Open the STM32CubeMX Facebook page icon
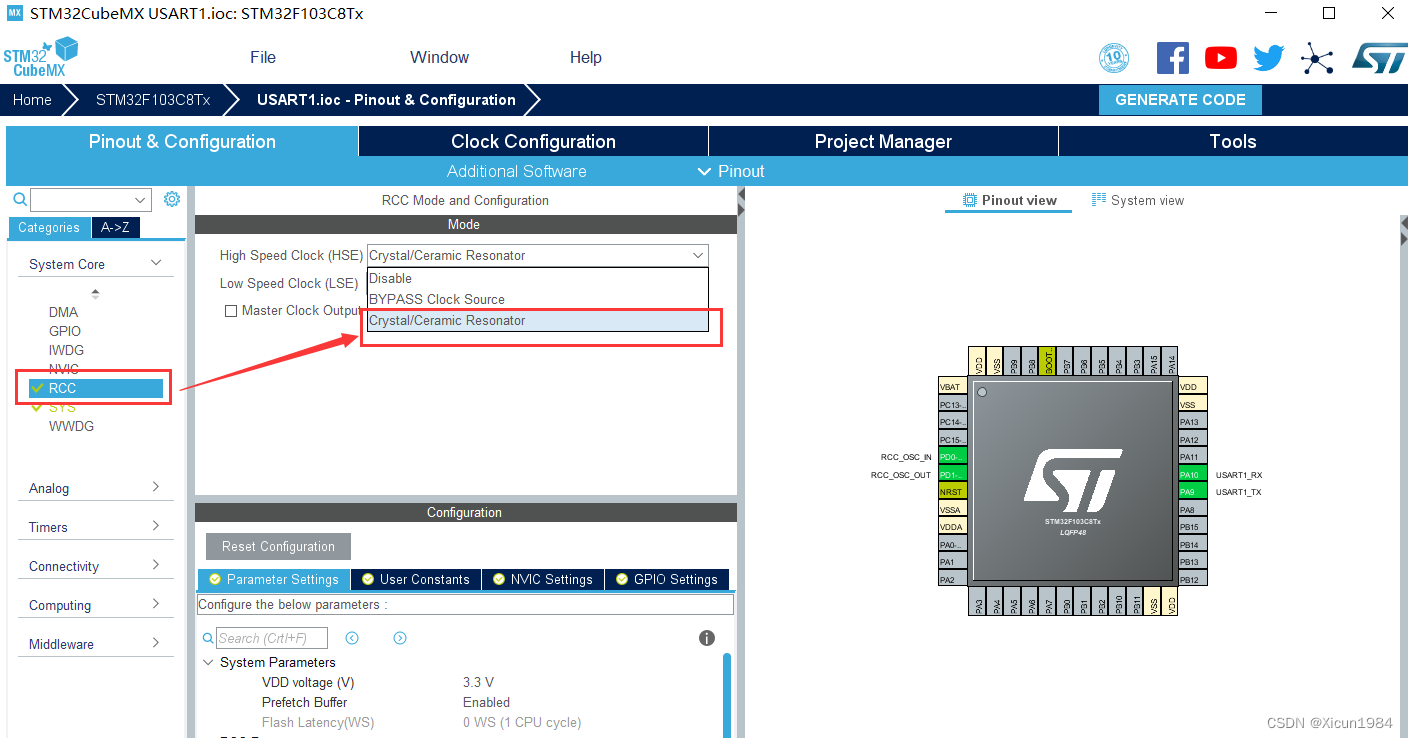 pos(1172,57)
